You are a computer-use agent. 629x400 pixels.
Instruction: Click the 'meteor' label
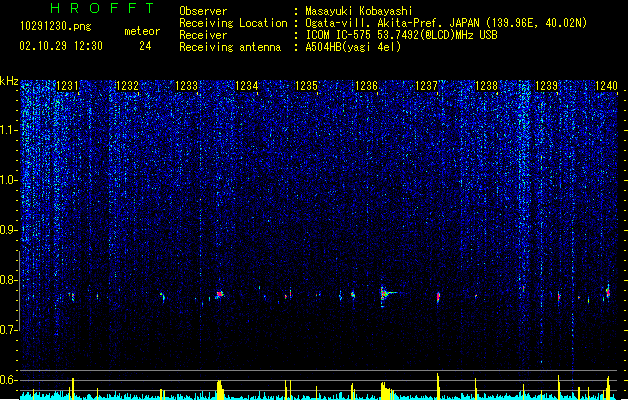tap(142, 31)
